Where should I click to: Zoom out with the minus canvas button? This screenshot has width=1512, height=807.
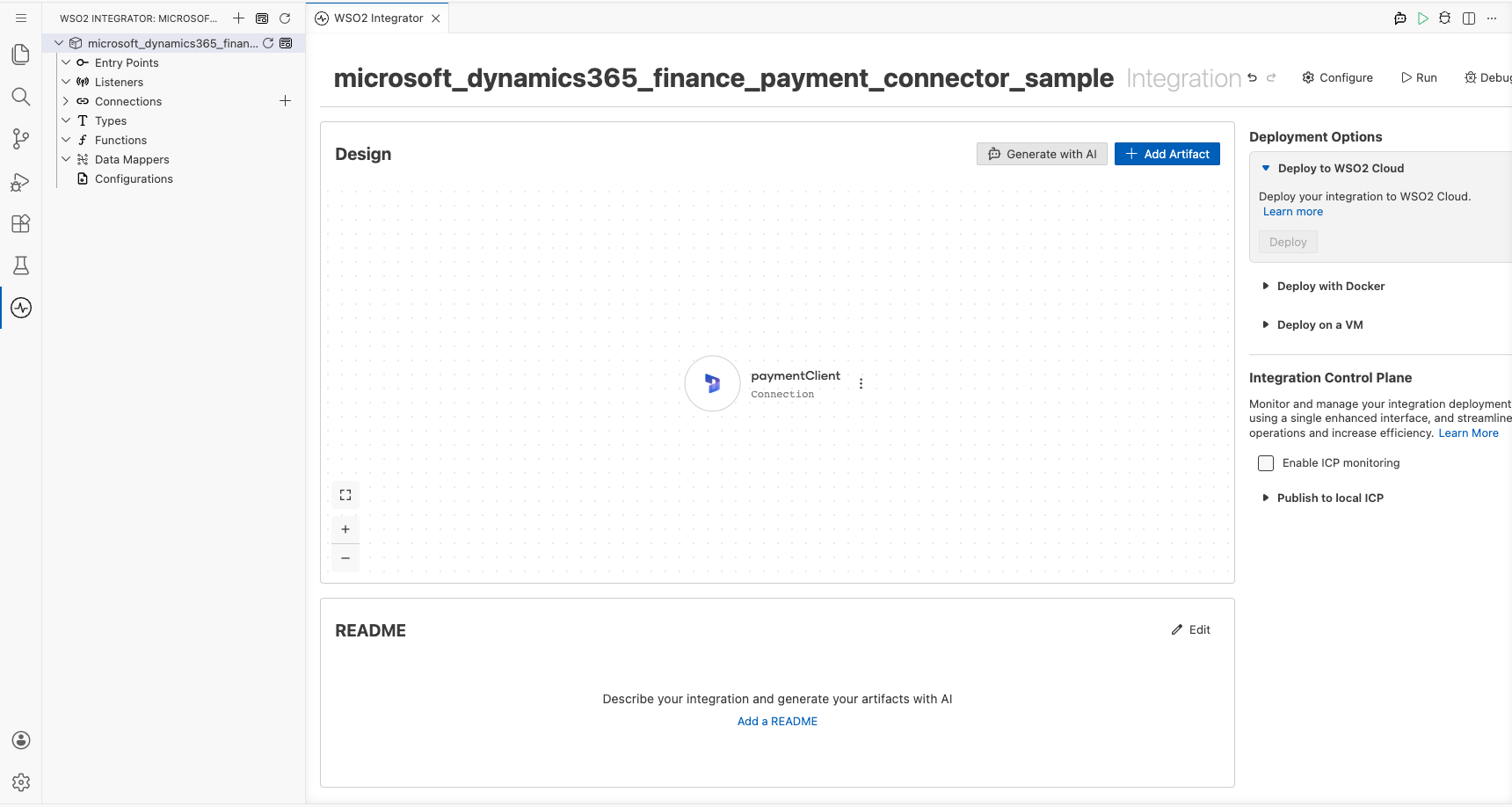pos(345,558)
